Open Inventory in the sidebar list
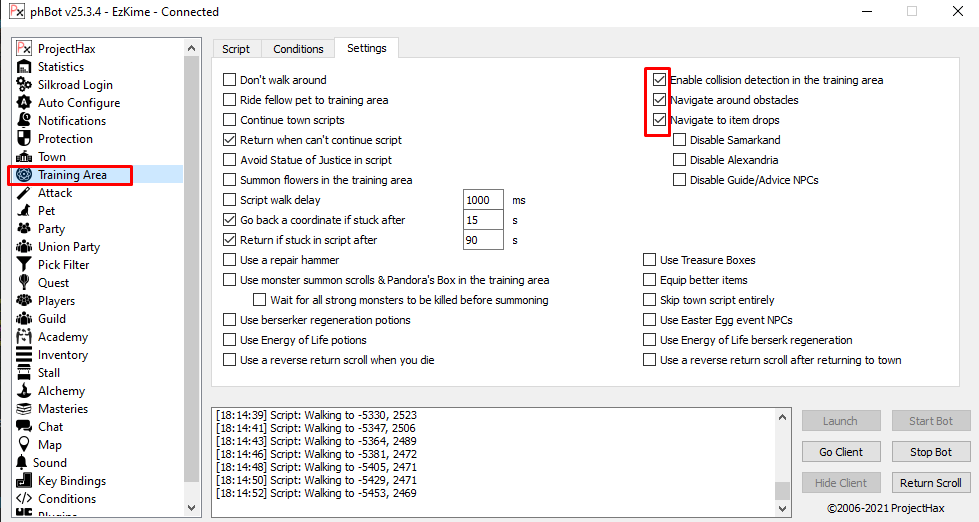979x522 pixels. 63,355
